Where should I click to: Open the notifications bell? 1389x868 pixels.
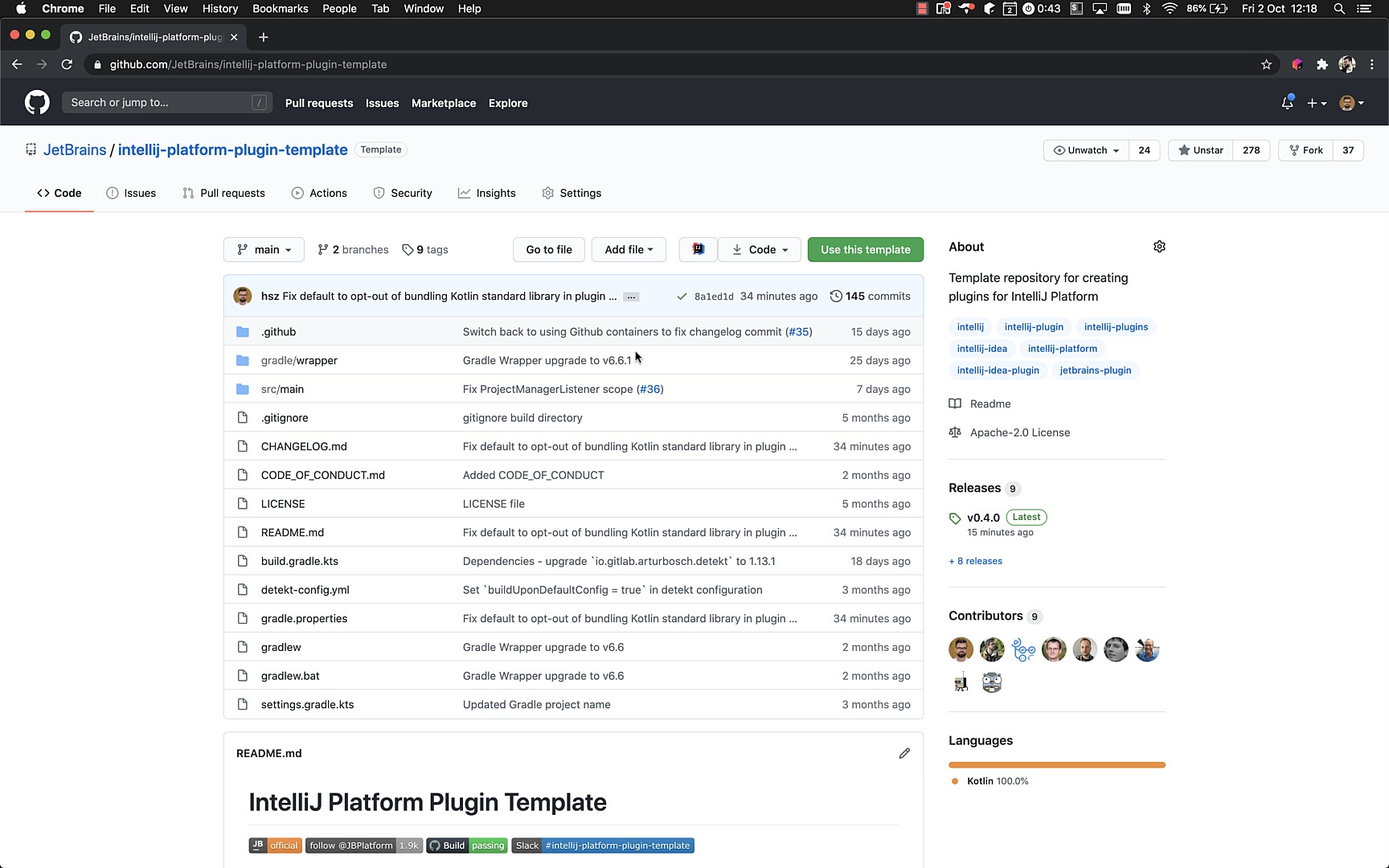(x=1287, y=103)
